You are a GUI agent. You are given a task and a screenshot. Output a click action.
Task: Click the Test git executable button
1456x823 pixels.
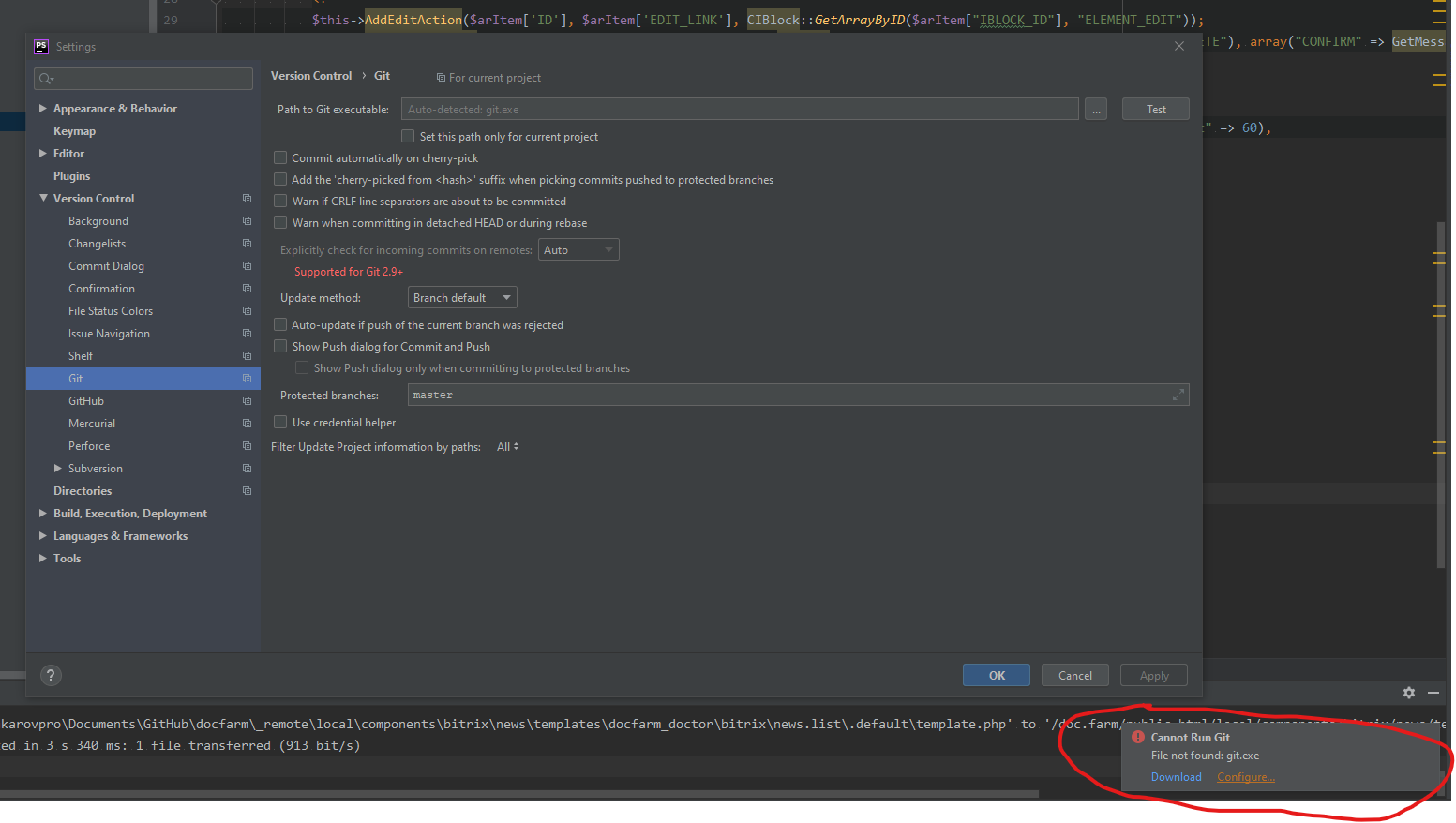click(x=1156, y=110)
